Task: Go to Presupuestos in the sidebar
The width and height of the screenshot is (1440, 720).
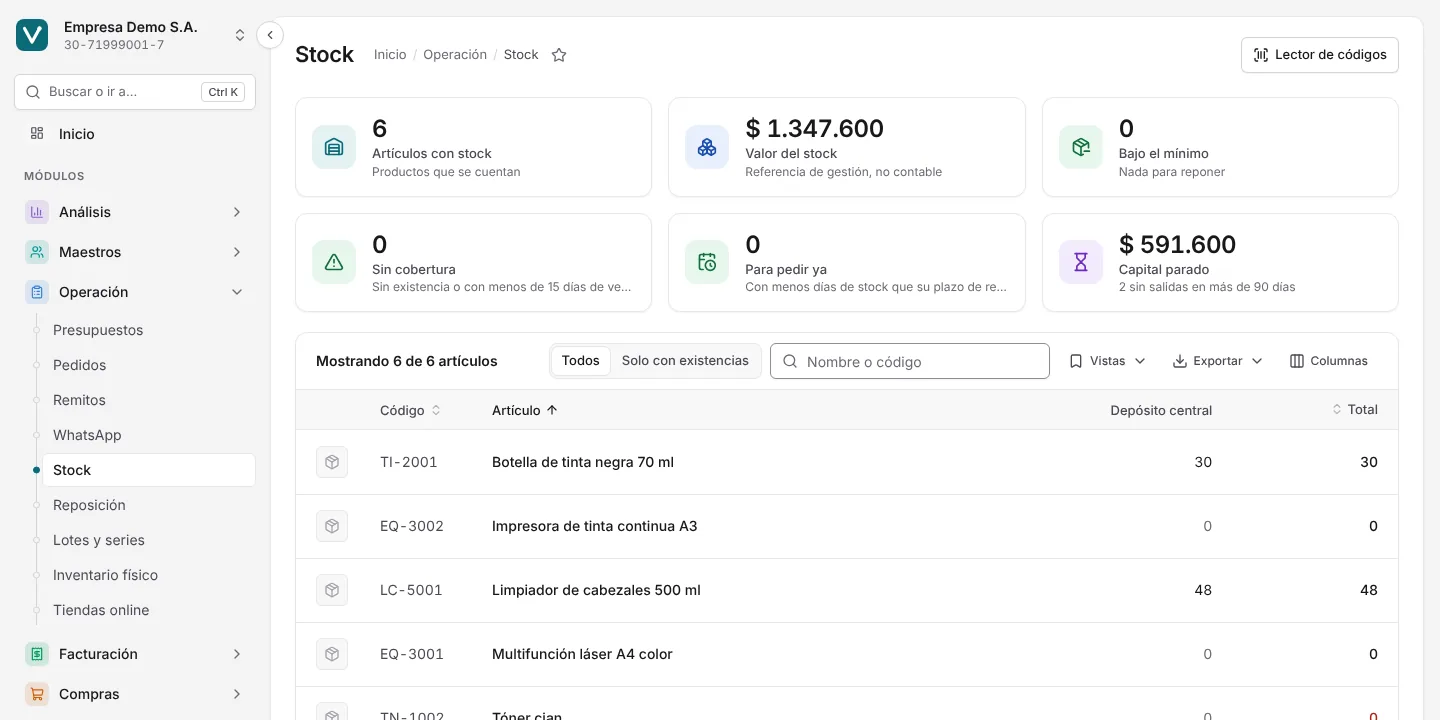Action: pyautogui.click(x=98, y=330)
